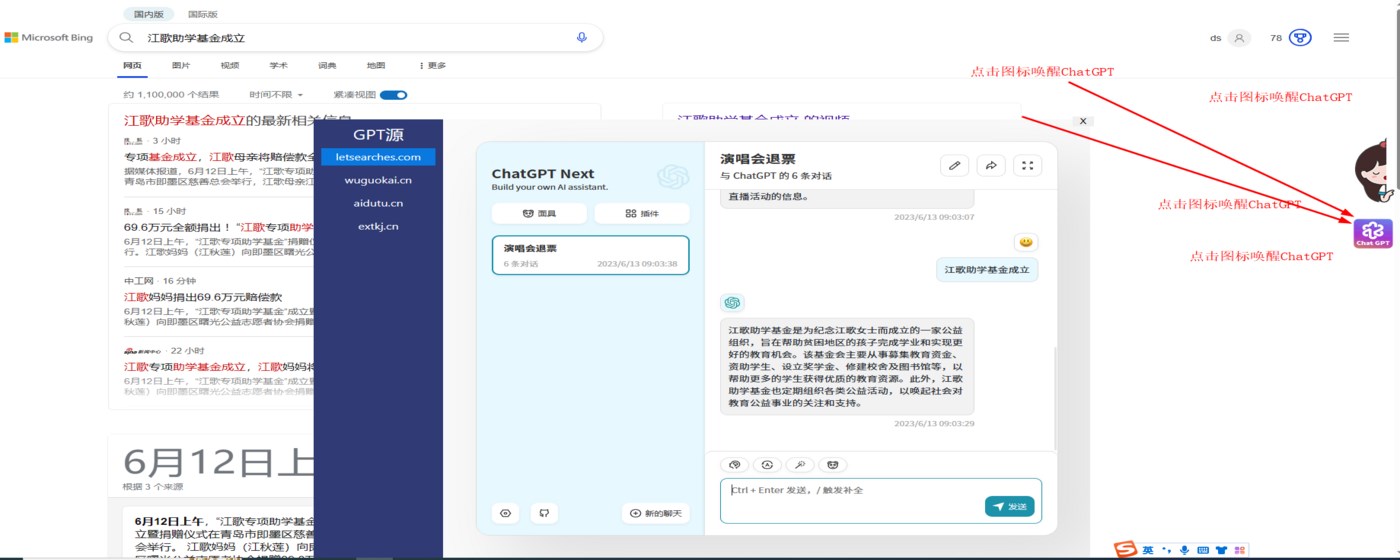Click the IME microphone icon in the tray bar
The image size is (1400, 560).
1185,550
